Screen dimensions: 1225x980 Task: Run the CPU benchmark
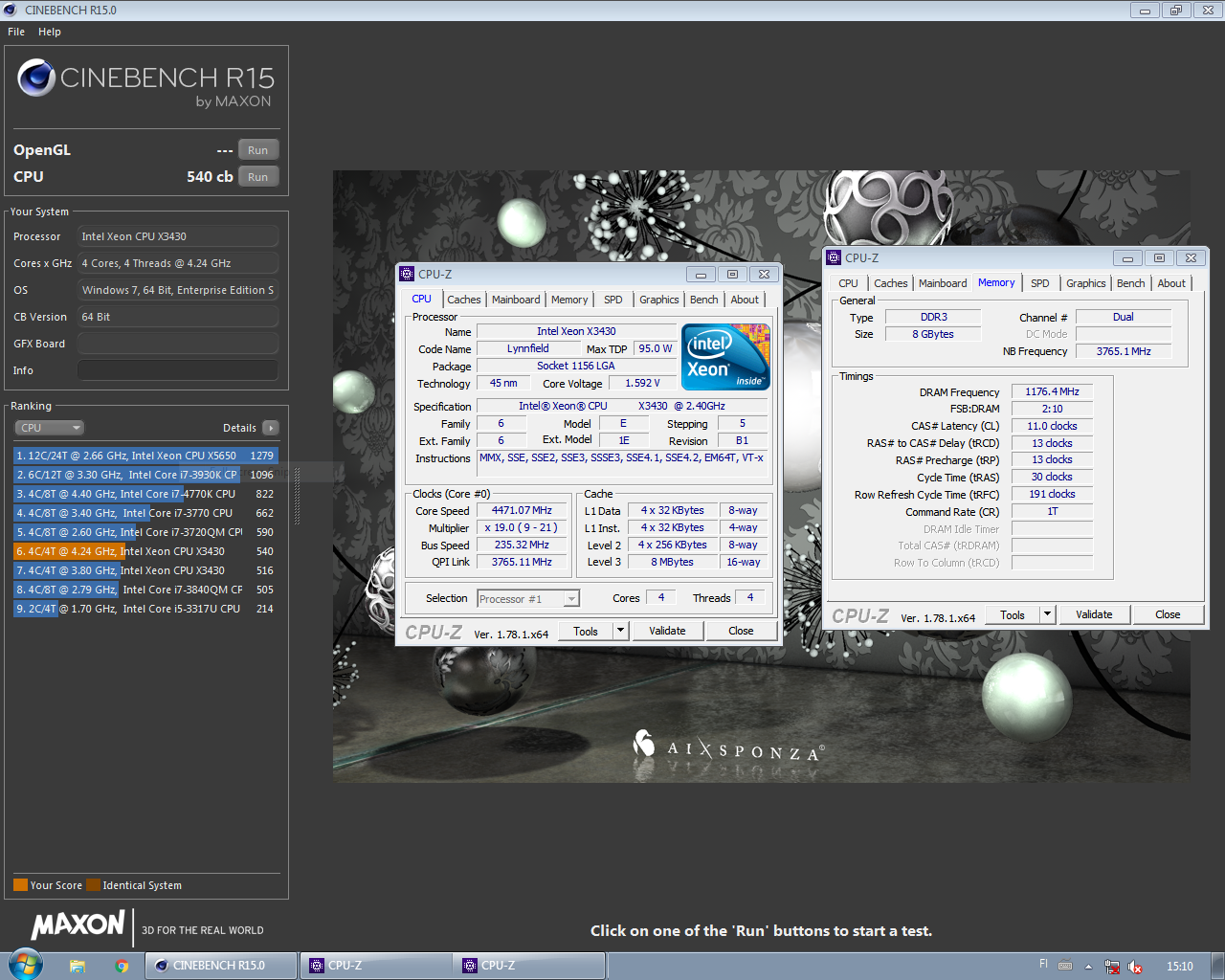coord(258,177)
